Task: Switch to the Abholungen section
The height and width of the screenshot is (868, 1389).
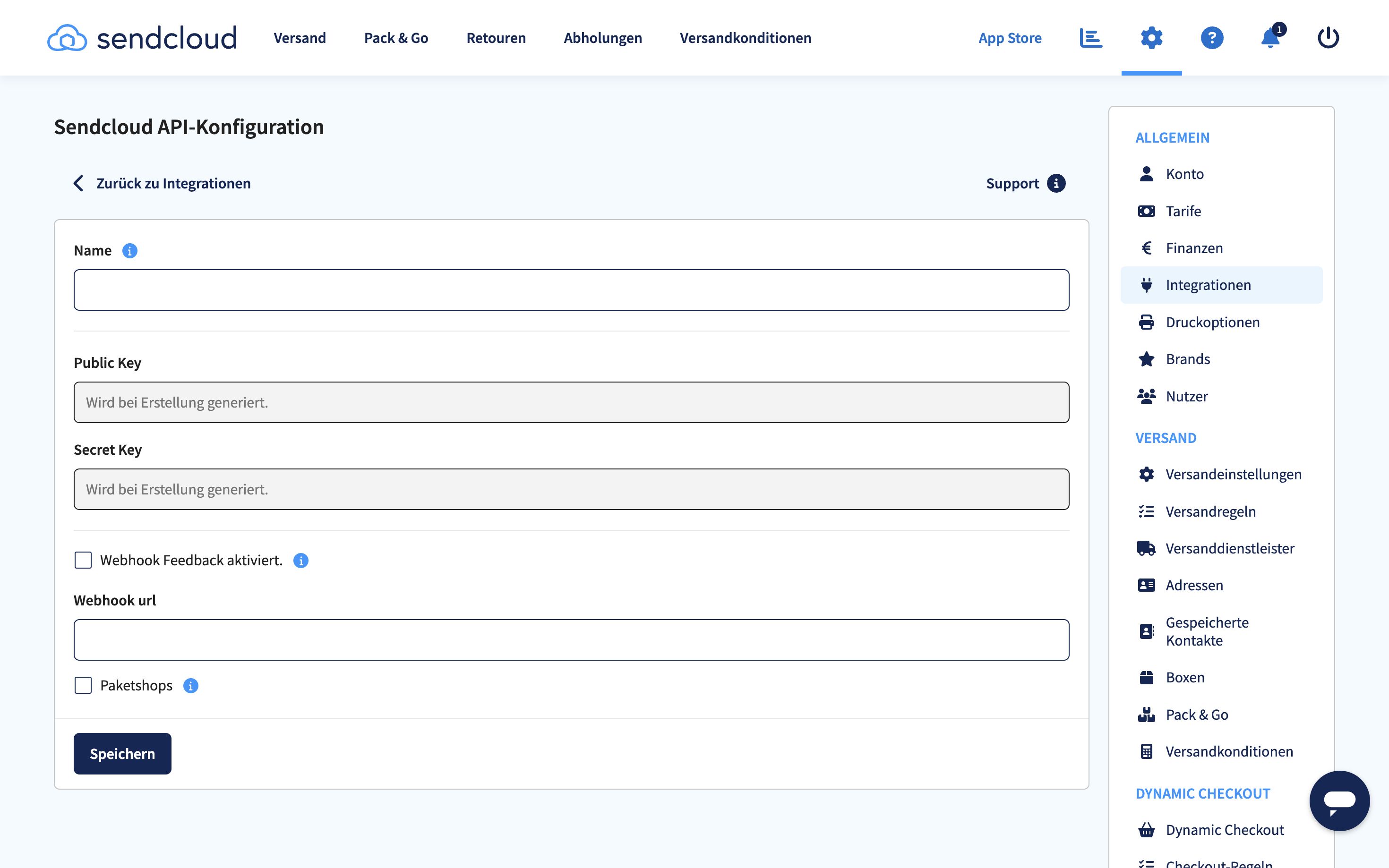Action: (x=602, y=38)
